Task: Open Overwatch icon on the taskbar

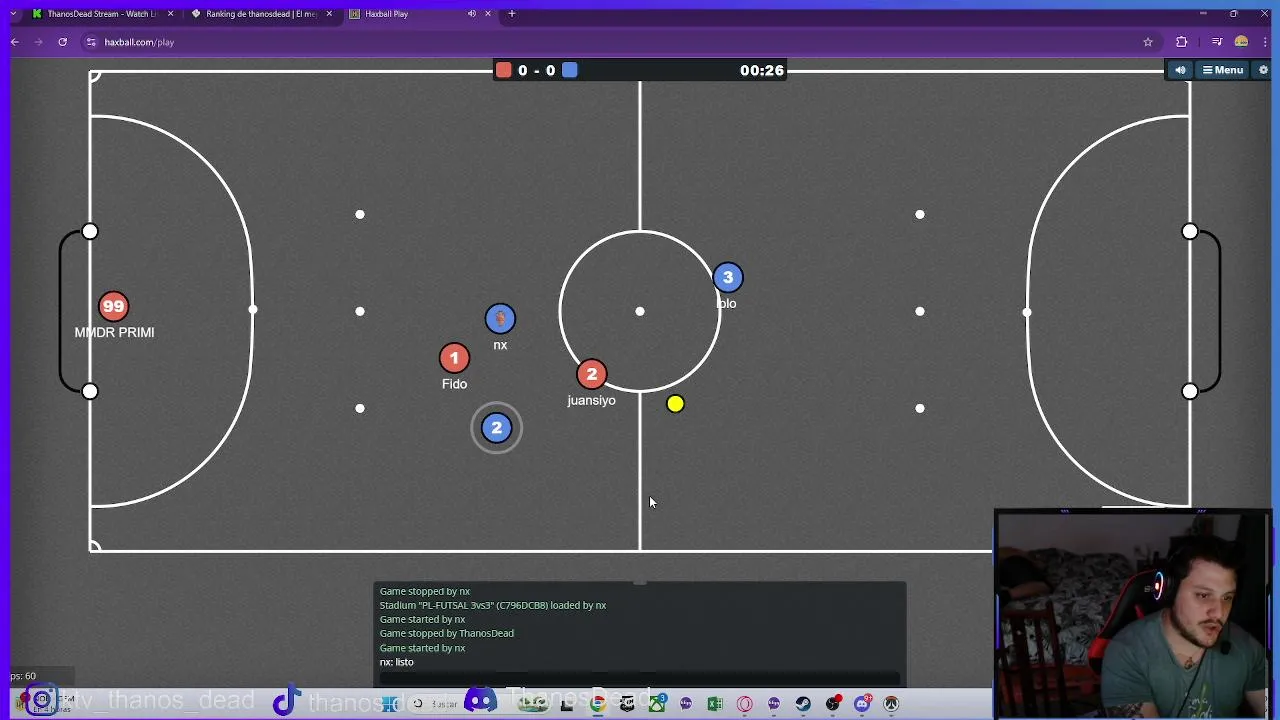Action: coord(891,704)
